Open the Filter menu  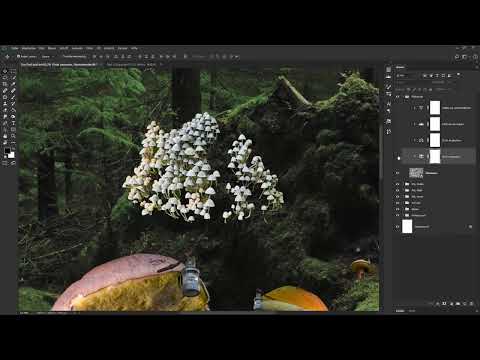point(89,48)
